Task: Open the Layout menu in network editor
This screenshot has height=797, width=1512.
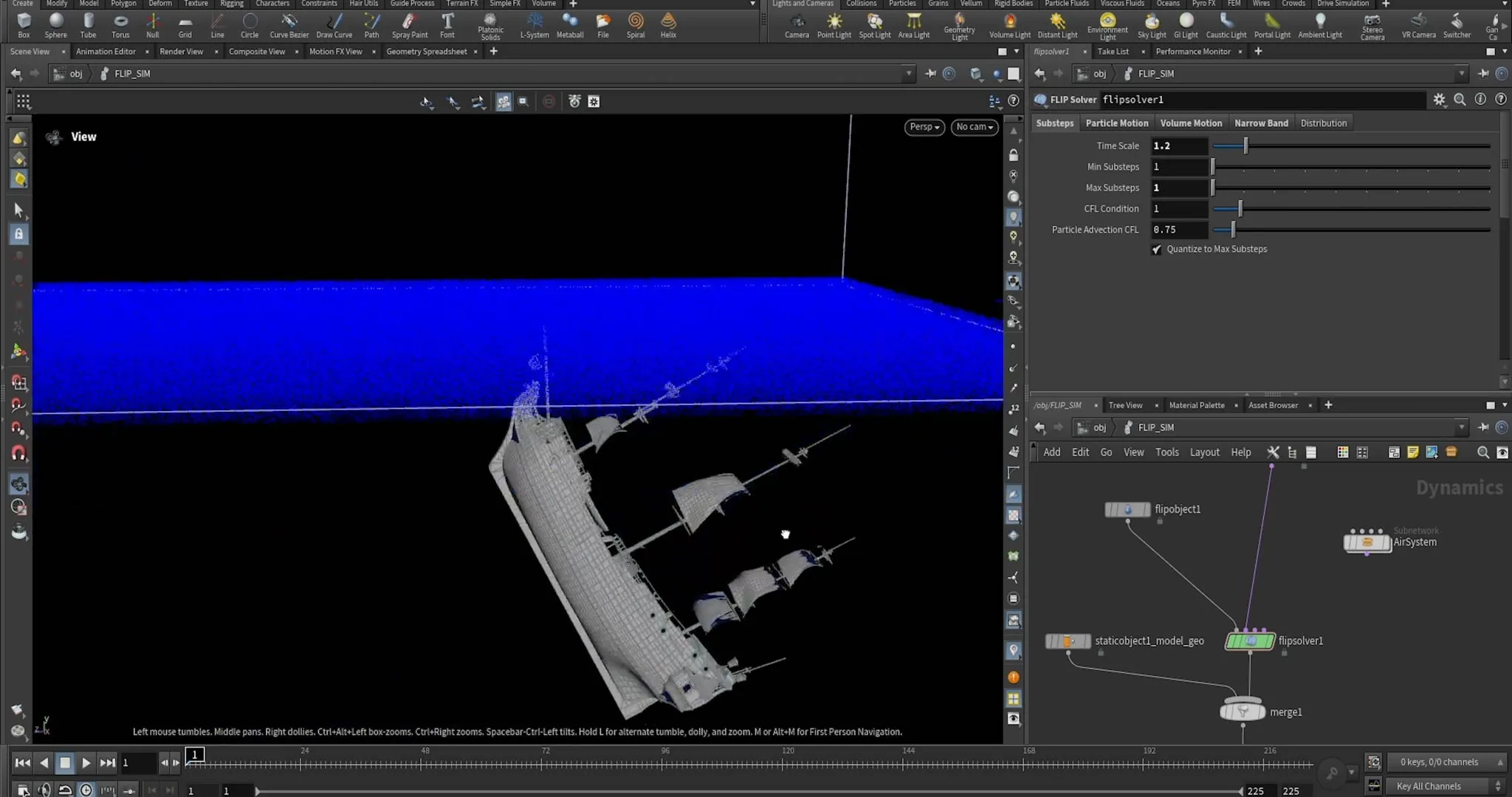Action: coord(1204,452)
